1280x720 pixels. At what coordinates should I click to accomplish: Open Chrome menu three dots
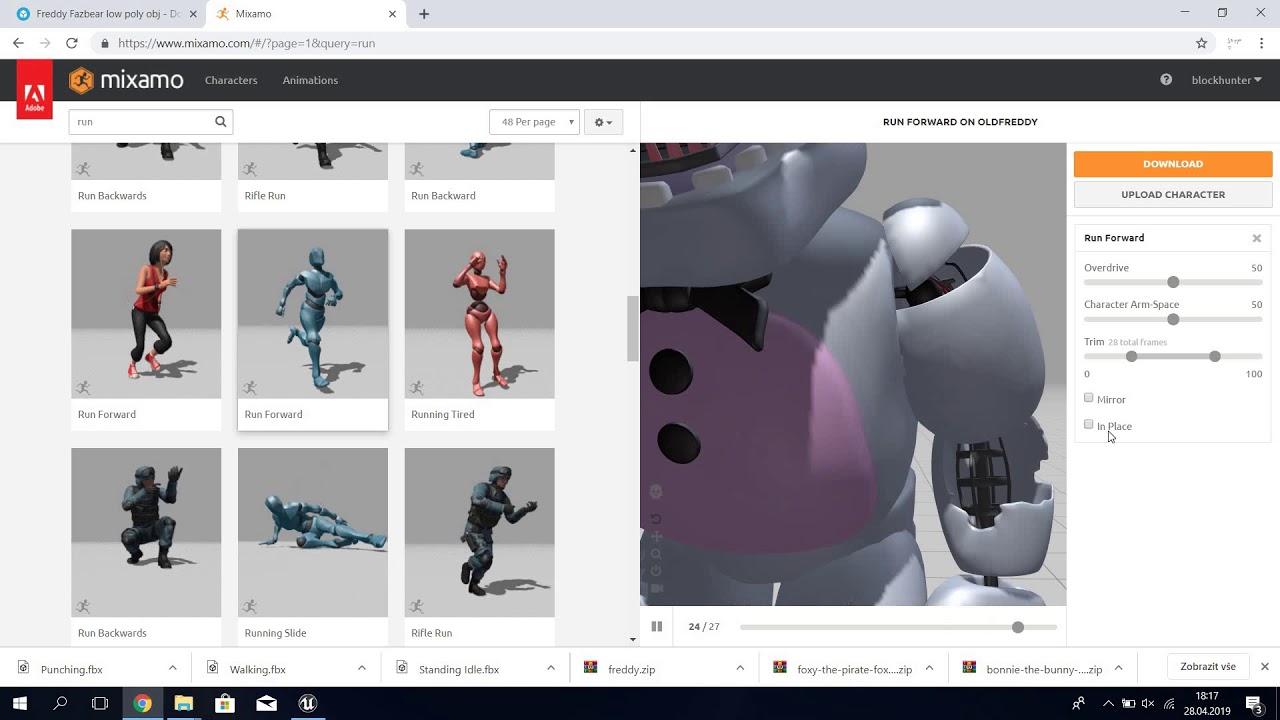click(1262, 43)
